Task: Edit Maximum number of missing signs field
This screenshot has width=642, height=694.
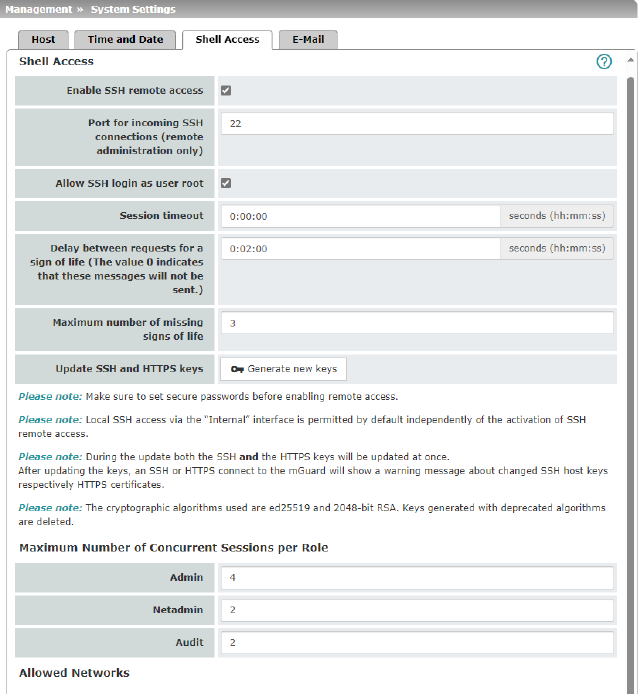Action: pos(417,323)
